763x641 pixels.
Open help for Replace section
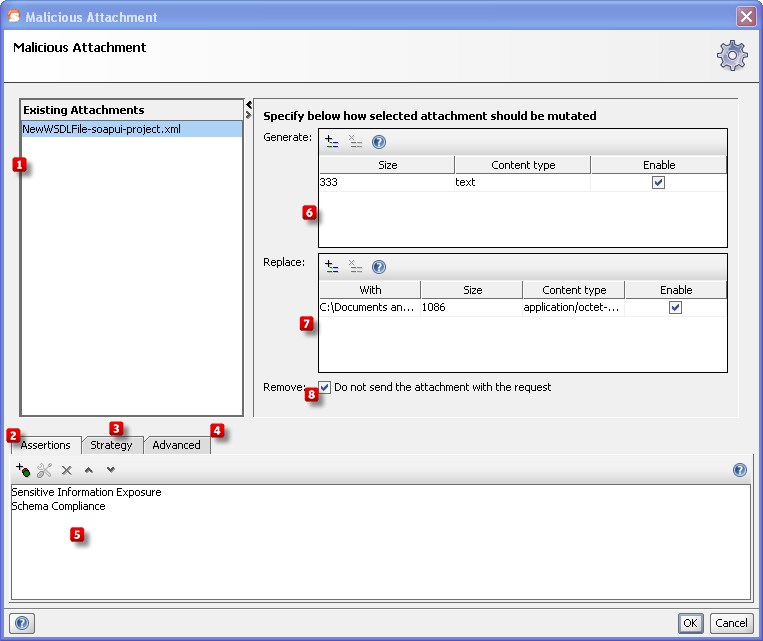pyautogui.click(x=379, y=267)
